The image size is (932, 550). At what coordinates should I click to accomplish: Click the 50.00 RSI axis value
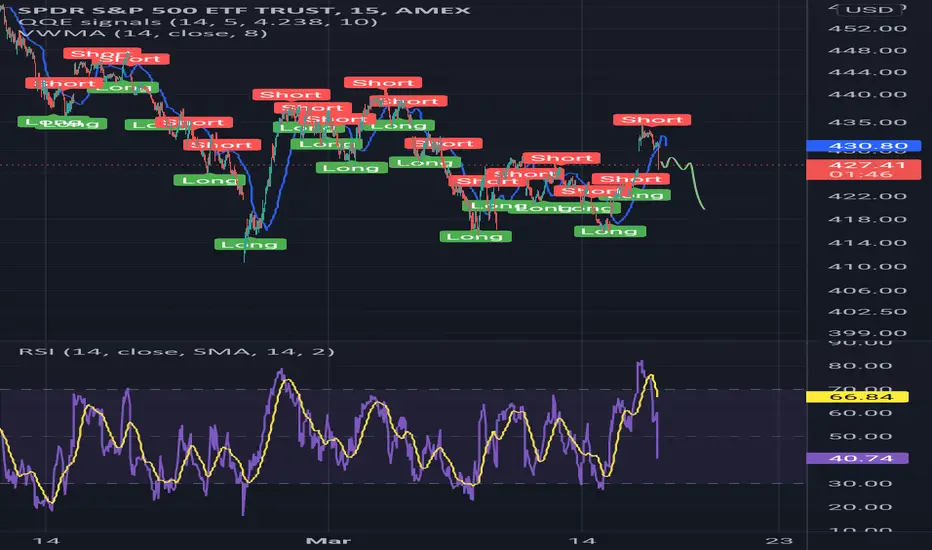click(861, 436)
